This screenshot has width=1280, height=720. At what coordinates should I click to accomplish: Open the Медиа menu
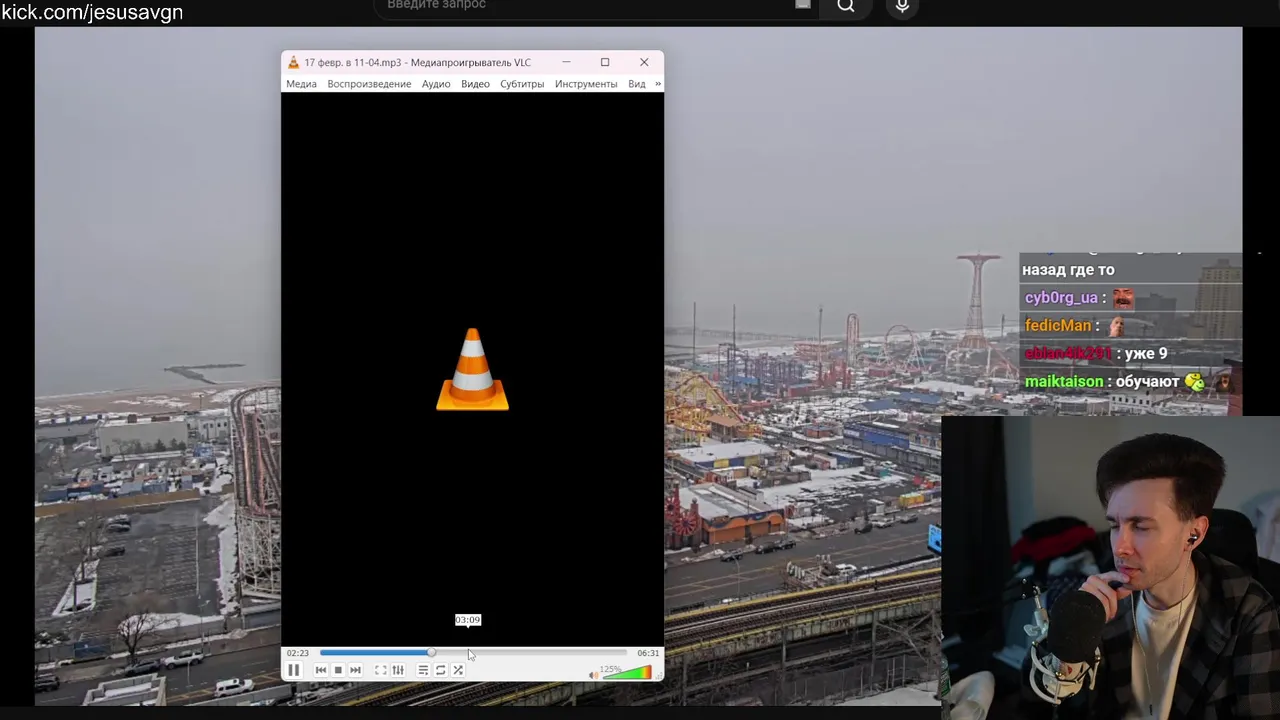[x=301, y=84]
